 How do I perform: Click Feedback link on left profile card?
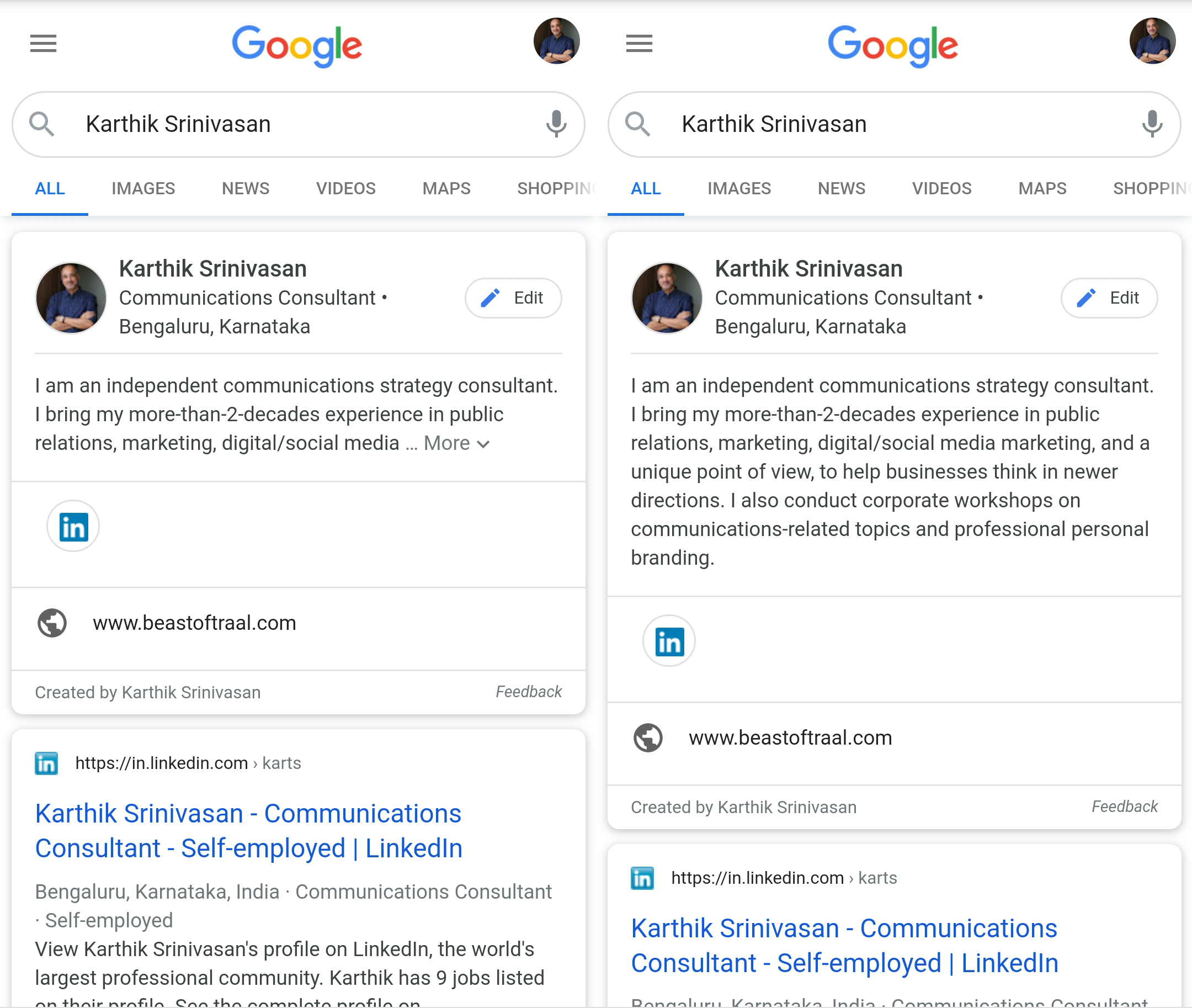[x=528, y=692]
